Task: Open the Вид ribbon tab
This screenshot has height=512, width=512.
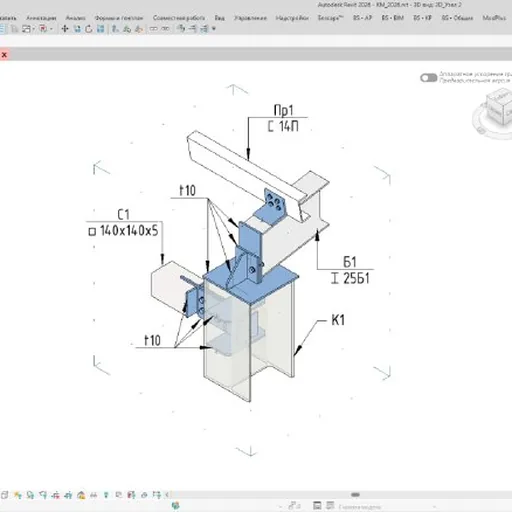Action: 219,18
